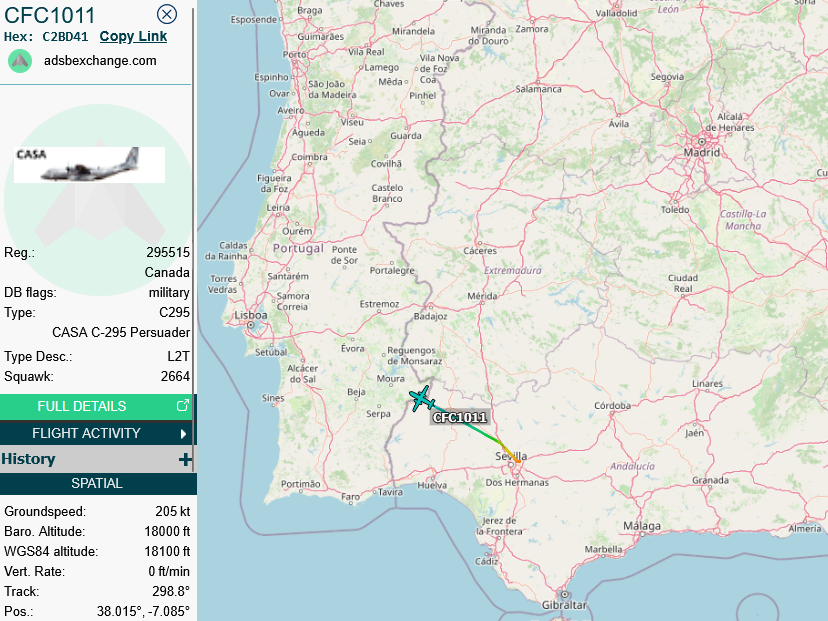828x621 pixels.
Task: Click CASA C-295 Persuader type name
Action: (x=121, y=333)
